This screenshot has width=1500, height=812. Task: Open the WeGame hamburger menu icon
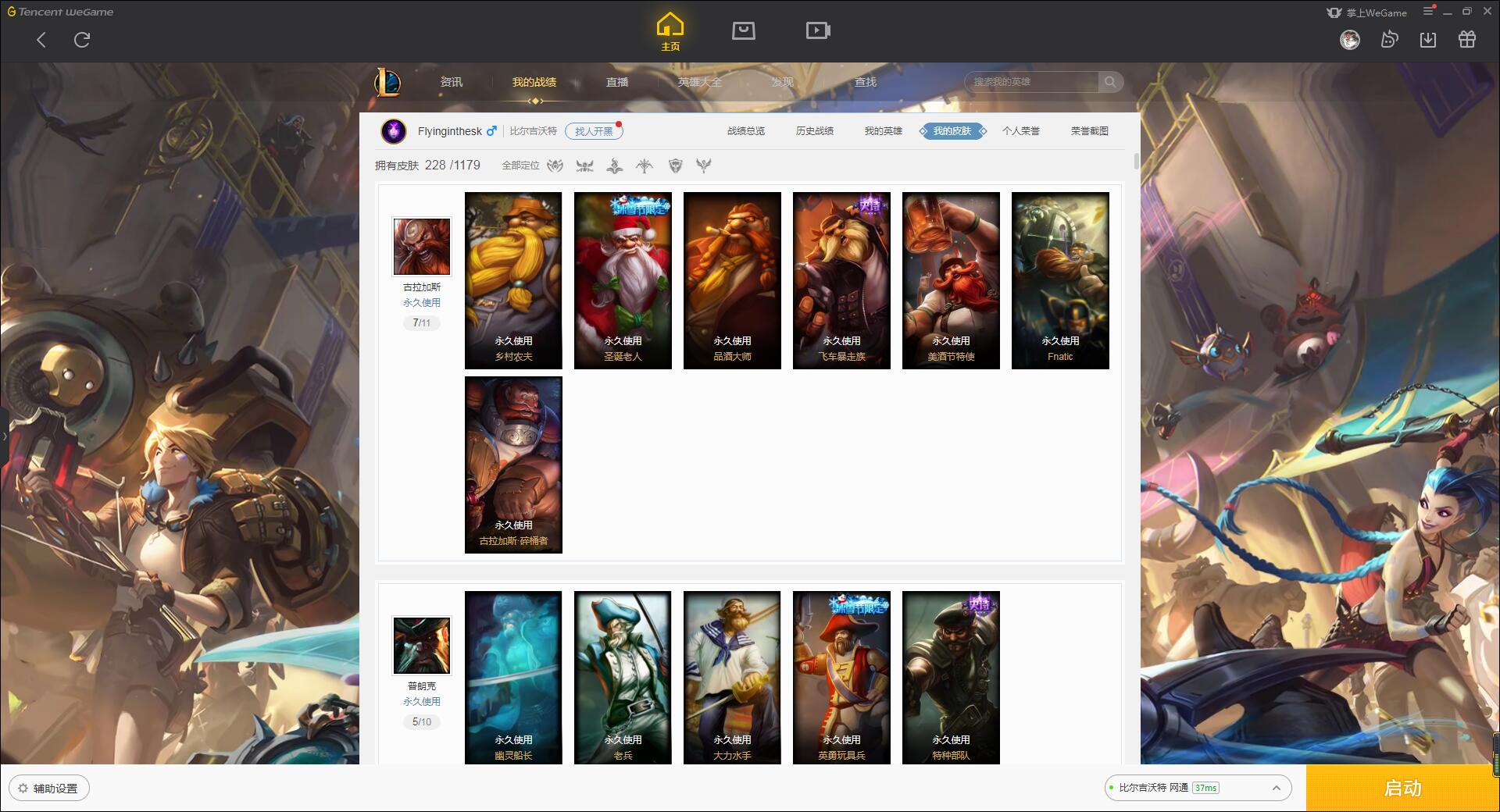[x=1428, y=12]
